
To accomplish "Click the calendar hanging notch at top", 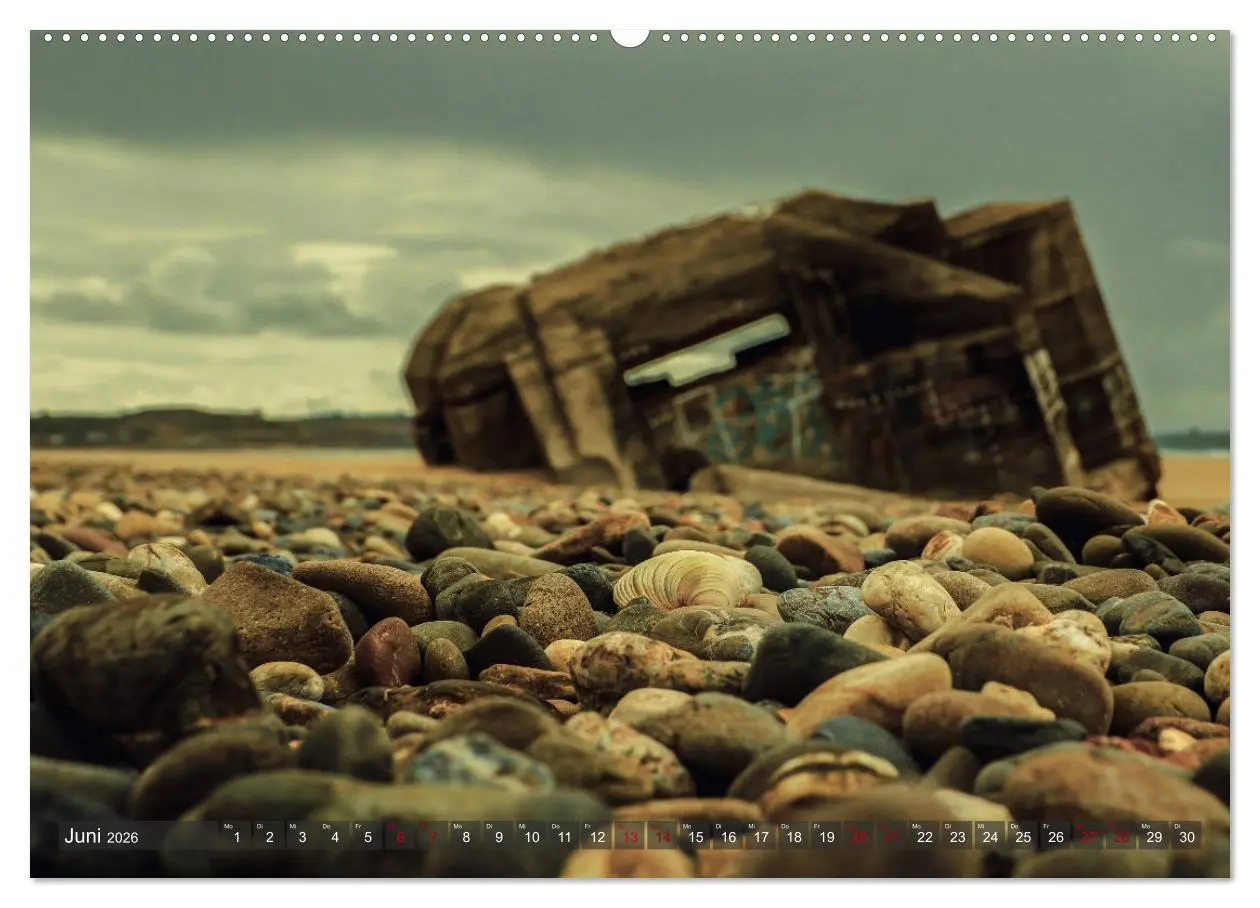I will pyautogui.click(x=630, y=37).
